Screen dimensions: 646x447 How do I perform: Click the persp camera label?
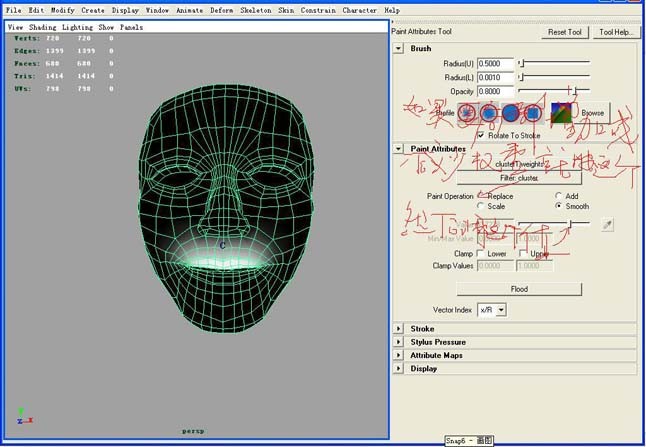point(193,431)
